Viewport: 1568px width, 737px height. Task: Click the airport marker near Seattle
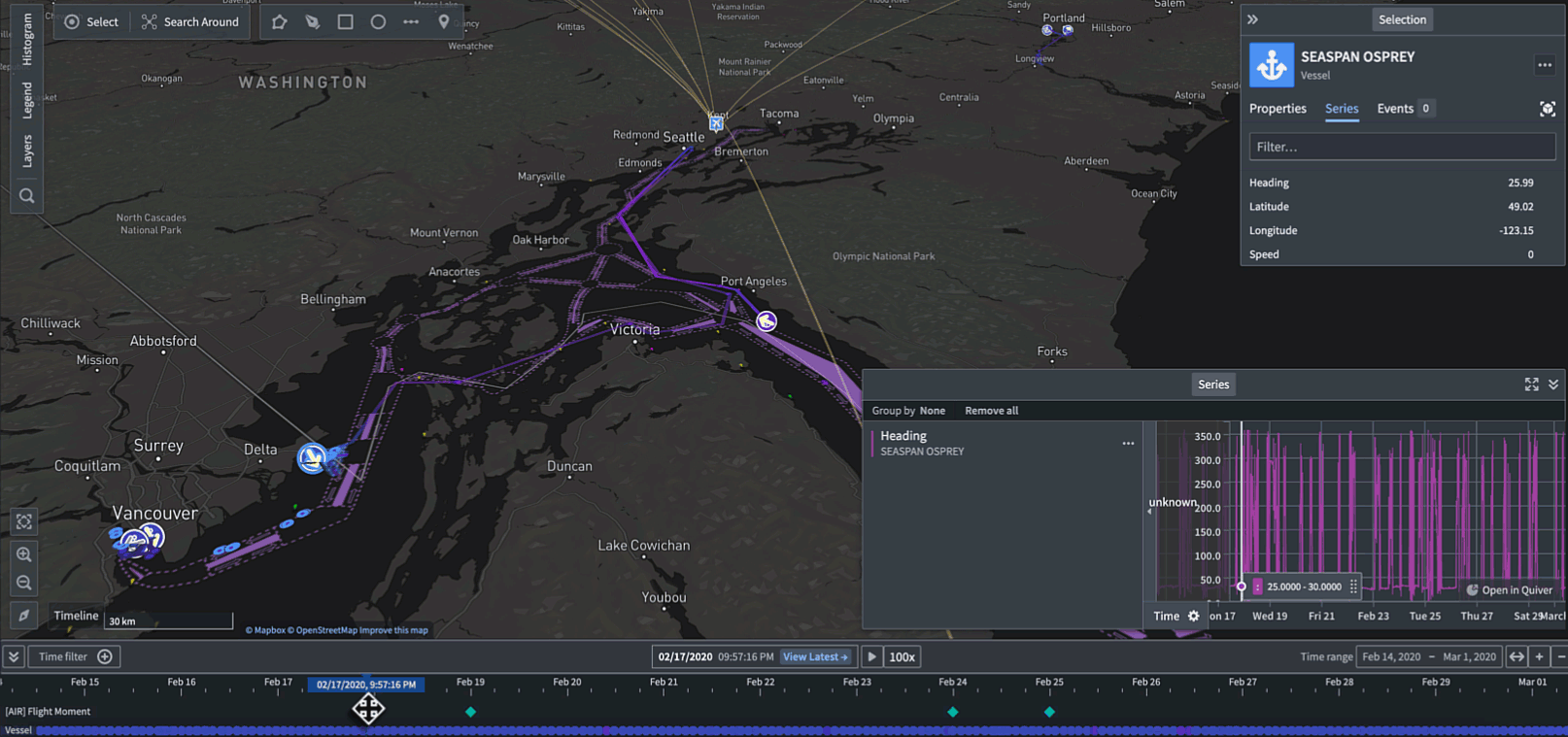(x=716, y=123)
